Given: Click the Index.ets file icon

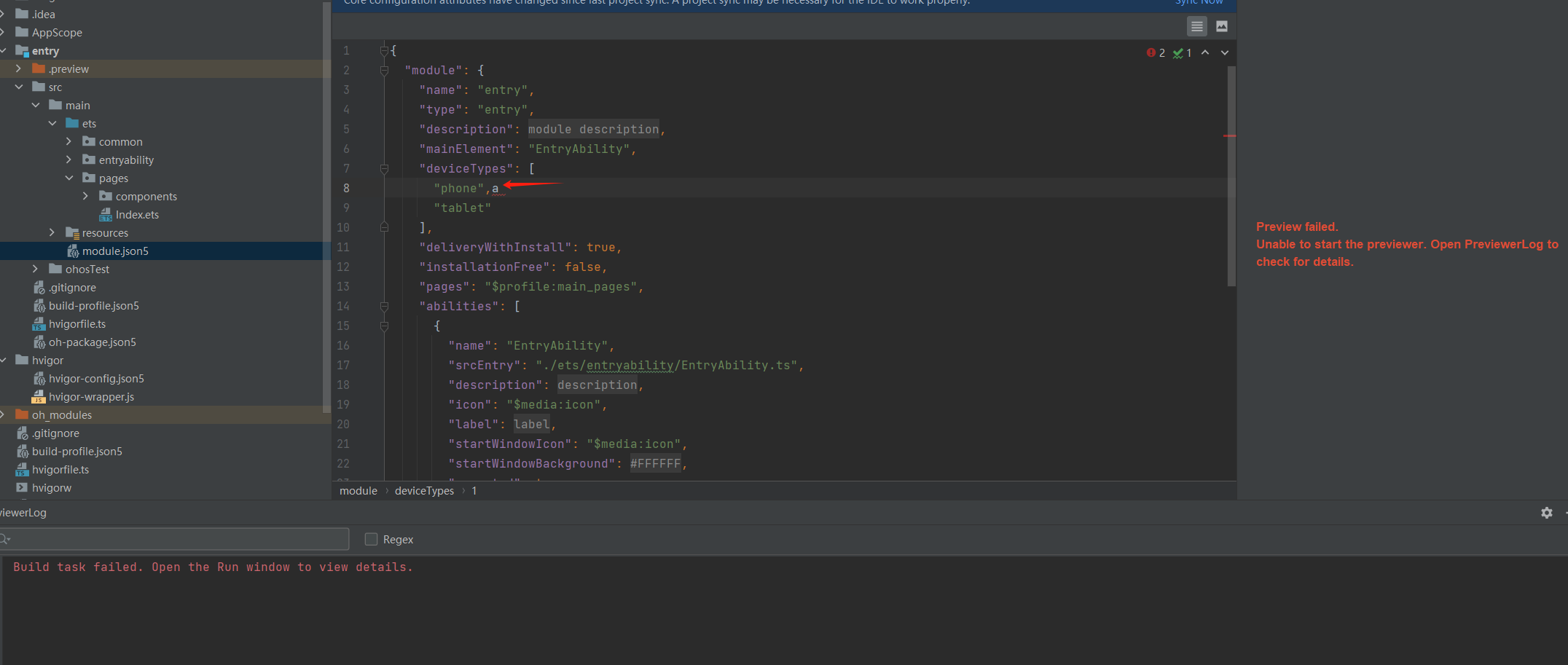Looking at the screenshot, I should coord(106,215).
